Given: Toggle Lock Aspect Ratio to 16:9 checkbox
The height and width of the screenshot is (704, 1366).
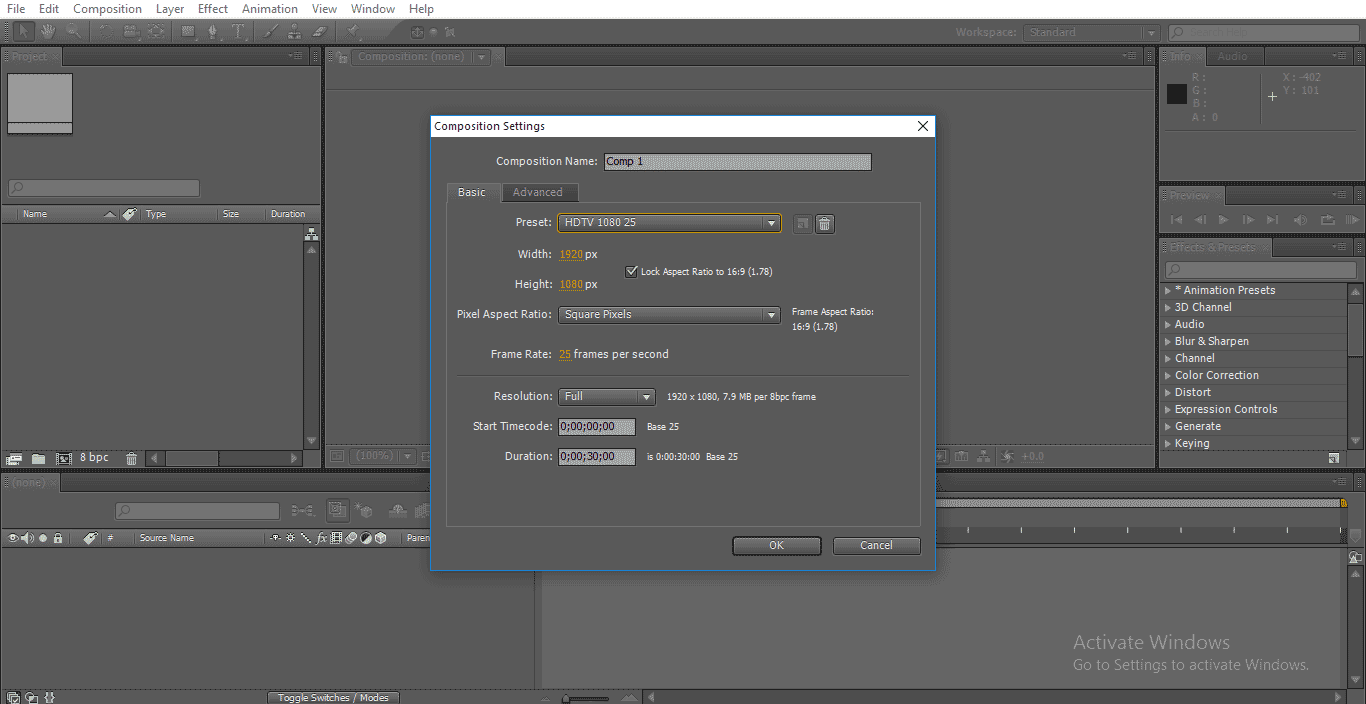Looking at the screenshot, I should click(x=631, y=271).
